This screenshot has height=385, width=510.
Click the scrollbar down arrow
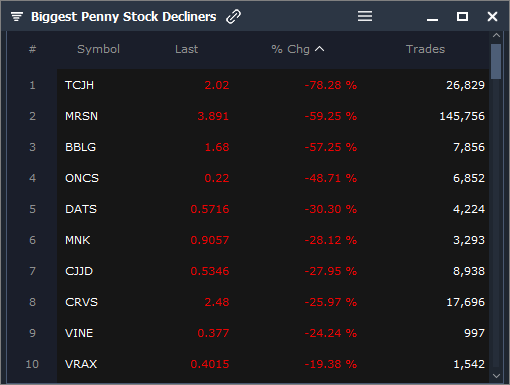tap(496, 376)
